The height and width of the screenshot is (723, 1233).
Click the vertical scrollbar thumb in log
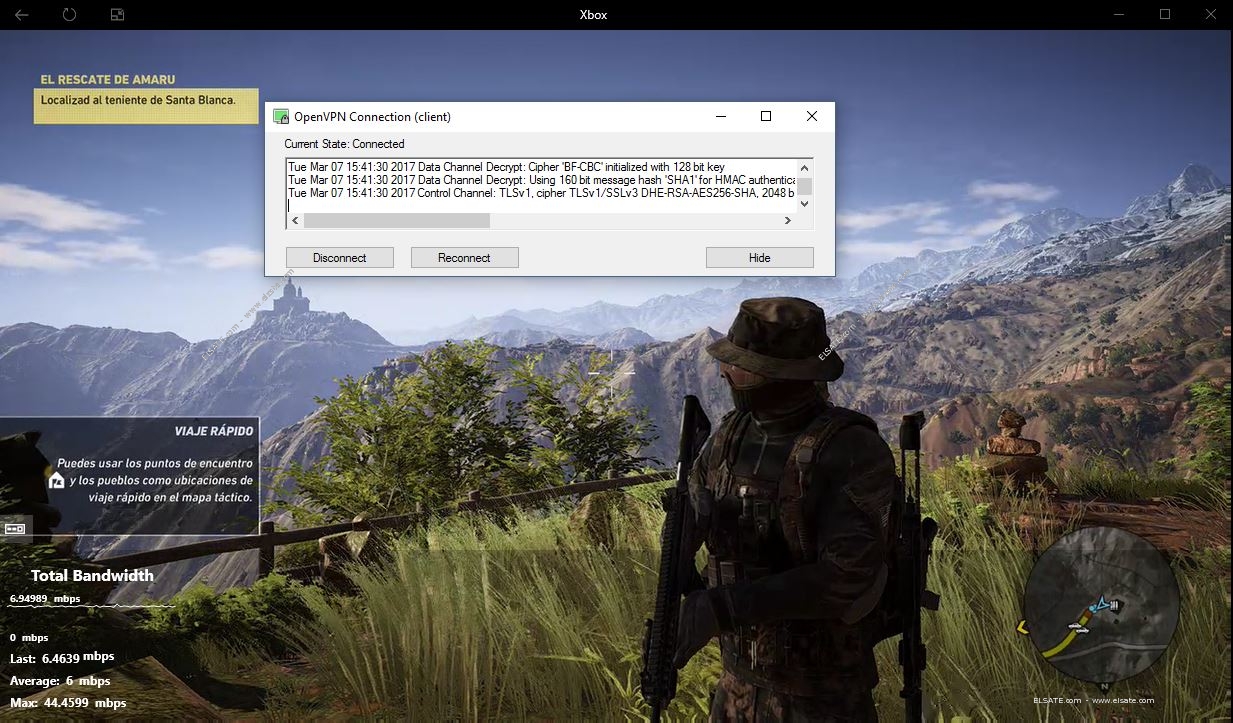805,186
